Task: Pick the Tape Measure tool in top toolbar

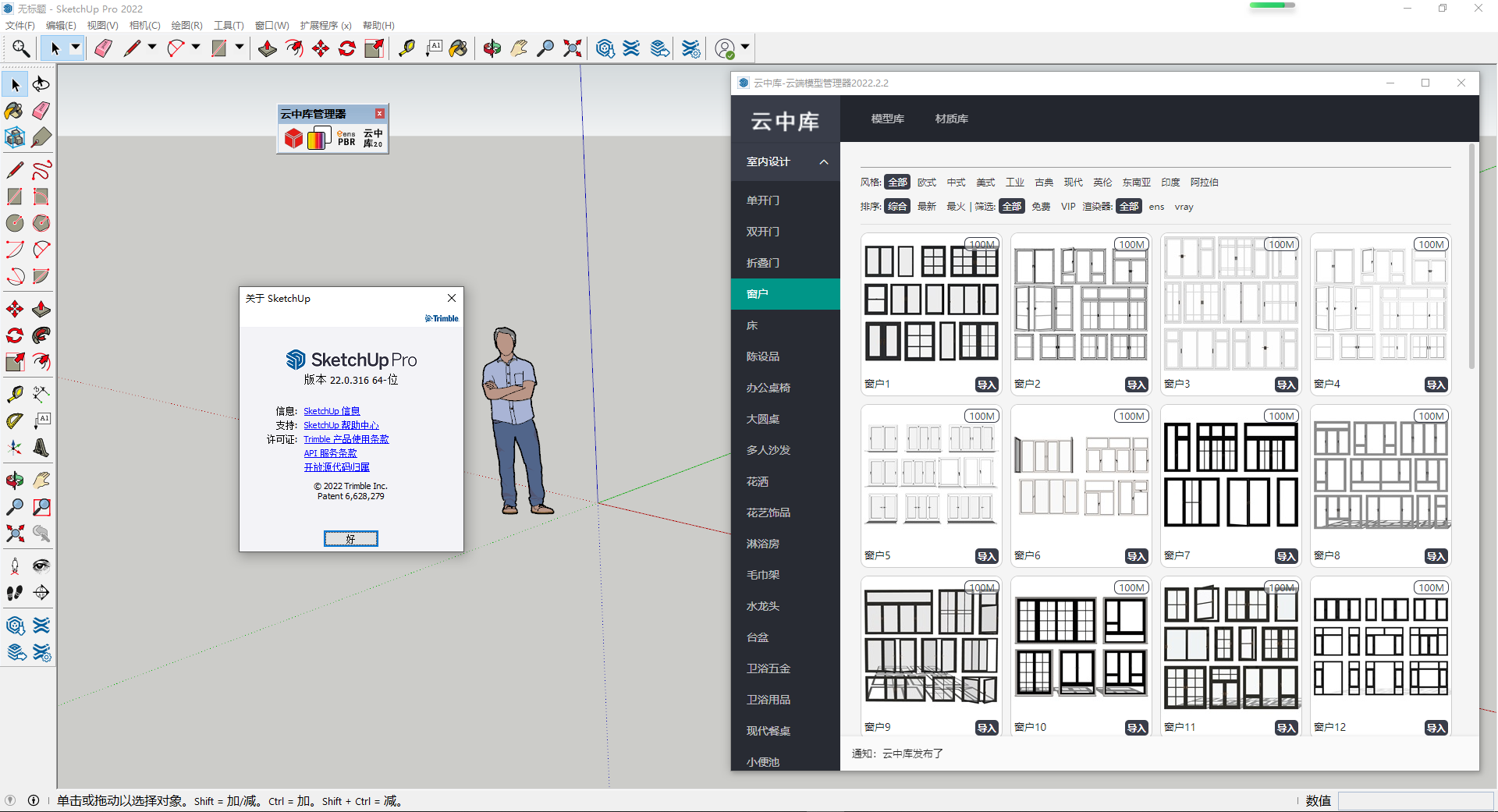Action: point(406,48)
